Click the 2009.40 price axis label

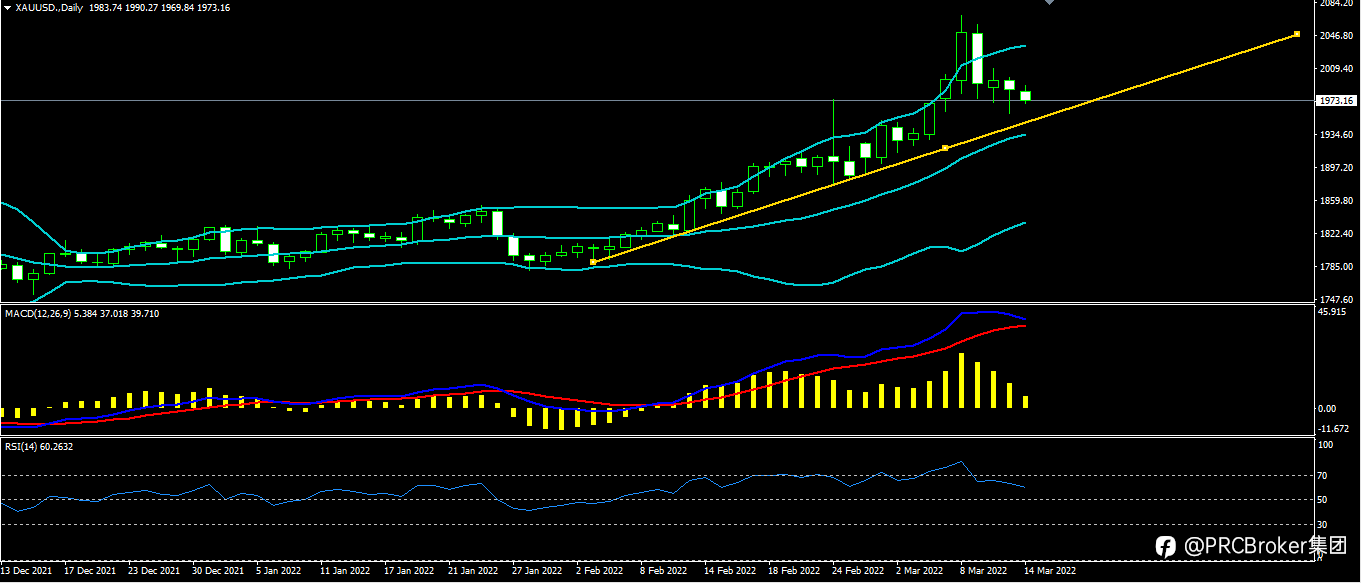pos(1337,69)
